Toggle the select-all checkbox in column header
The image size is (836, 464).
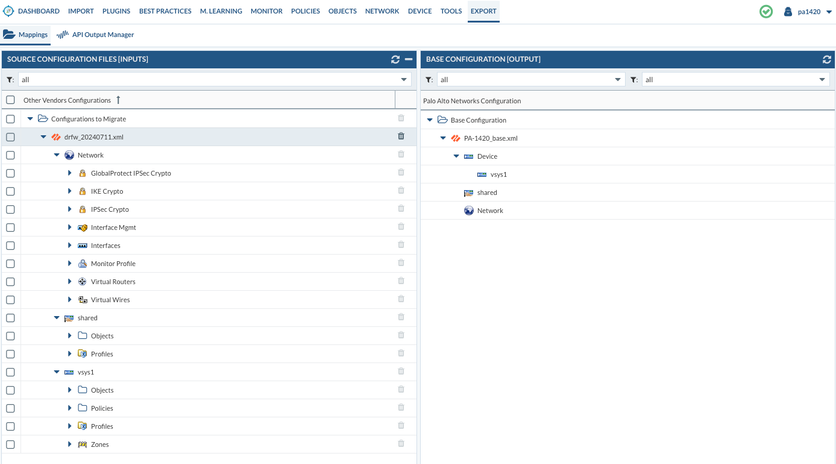(10, 100)
